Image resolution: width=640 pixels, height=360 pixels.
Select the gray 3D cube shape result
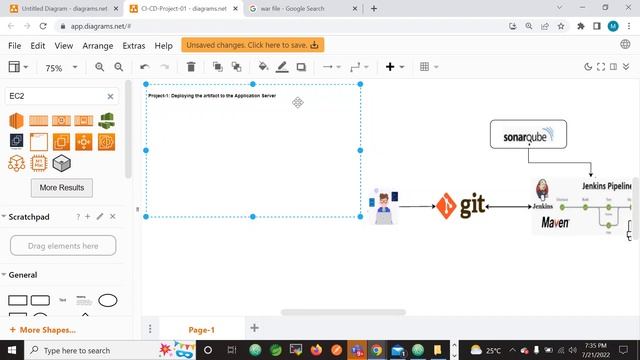tap(62, 163)
